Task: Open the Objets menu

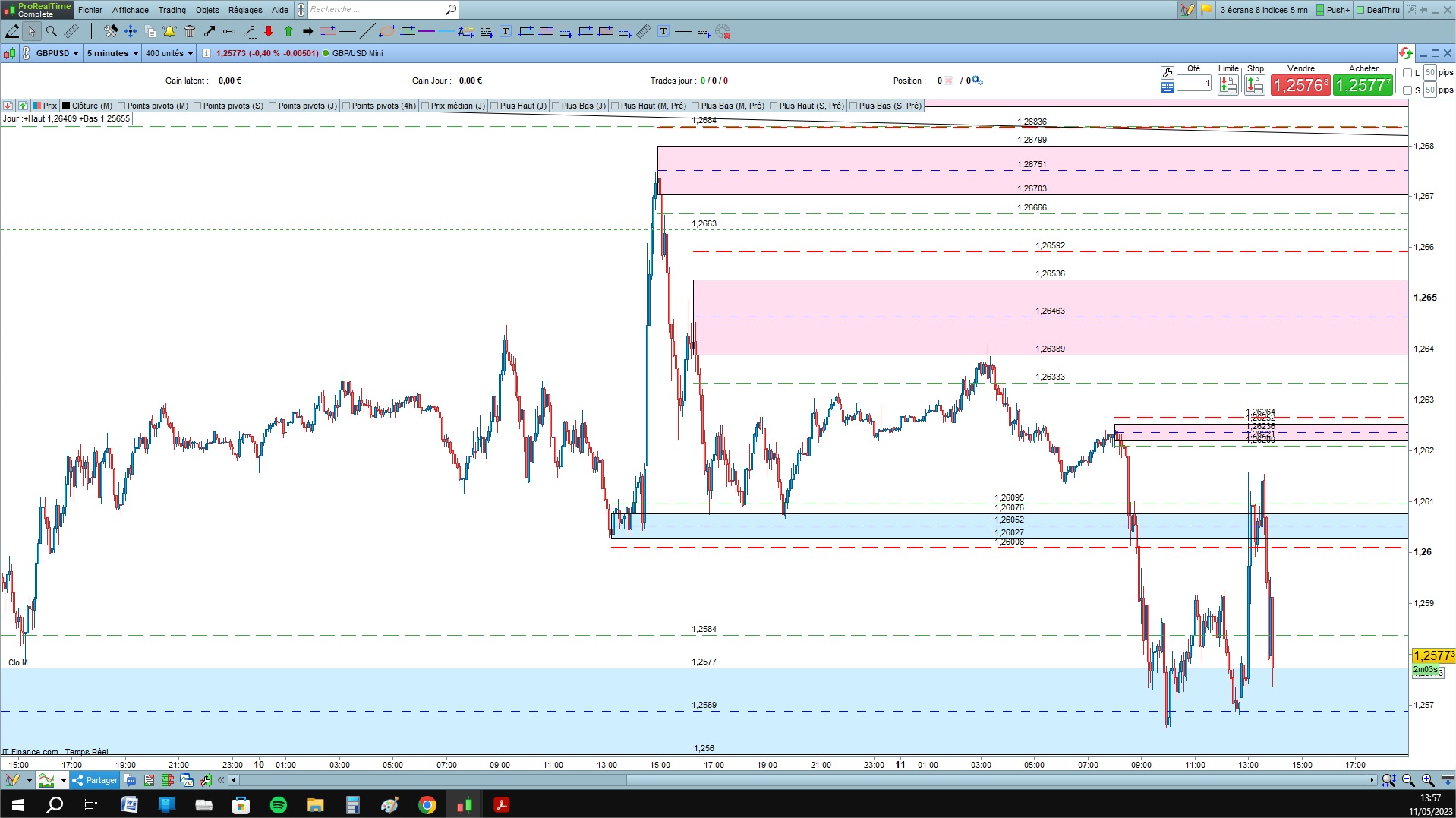Action: (x=207, y=10)
